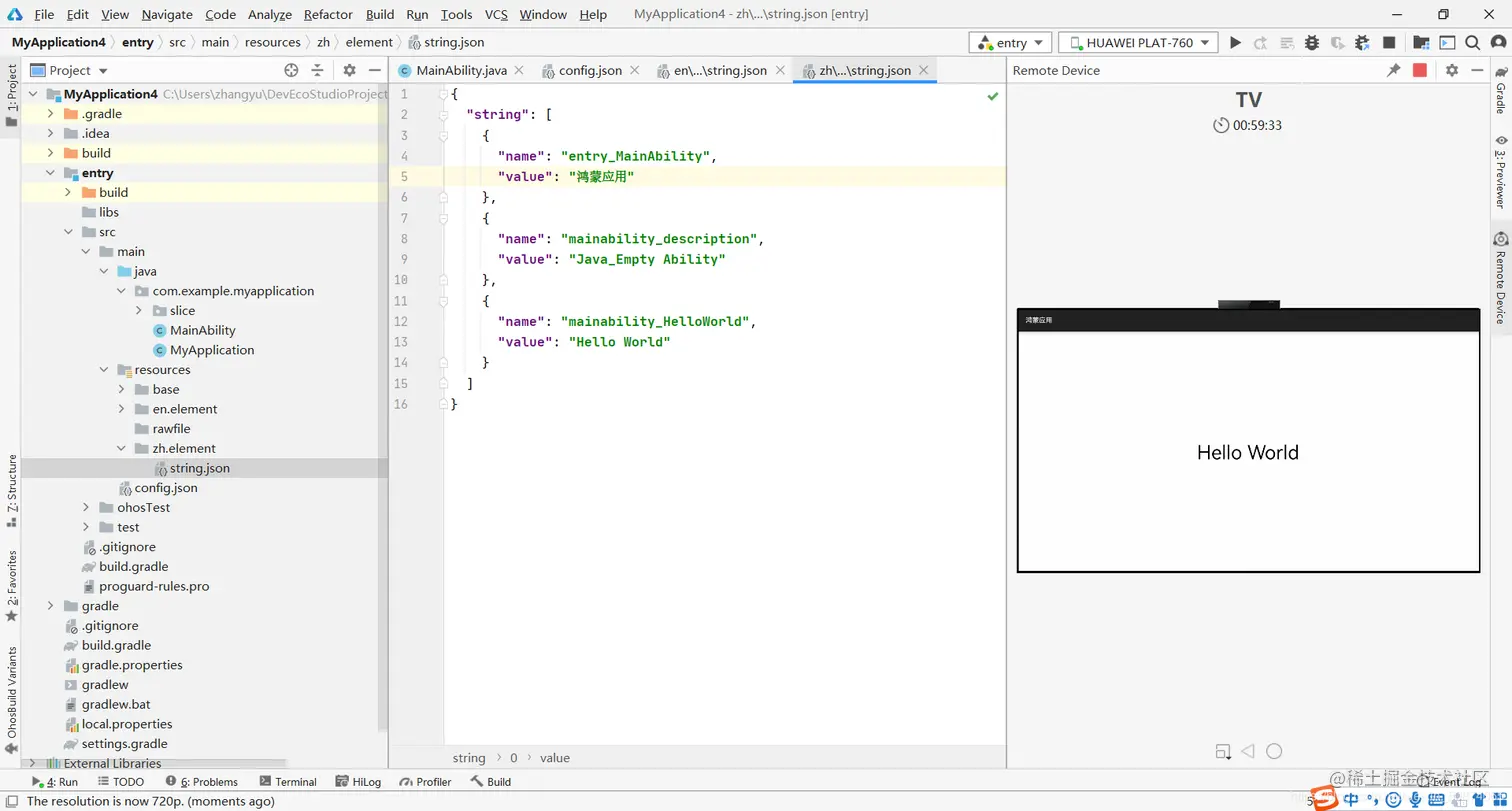Expand the en.element folder
This screenshot has width=1512, height=811.
coord(121,409)
